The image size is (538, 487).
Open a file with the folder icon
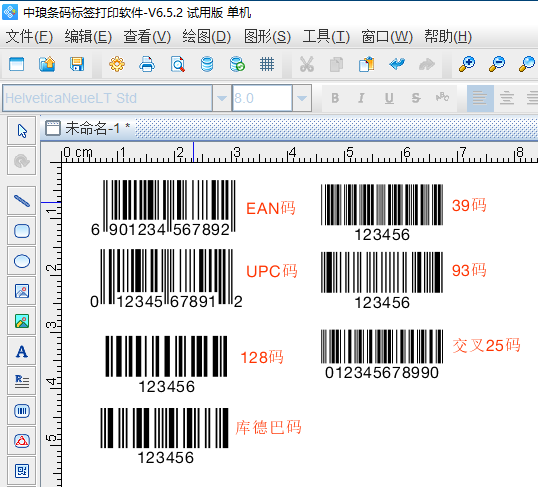tap(47, 64)
